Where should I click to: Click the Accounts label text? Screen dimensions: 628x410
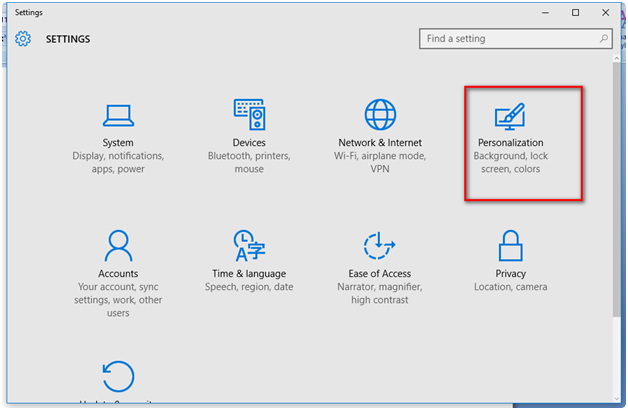118,273
